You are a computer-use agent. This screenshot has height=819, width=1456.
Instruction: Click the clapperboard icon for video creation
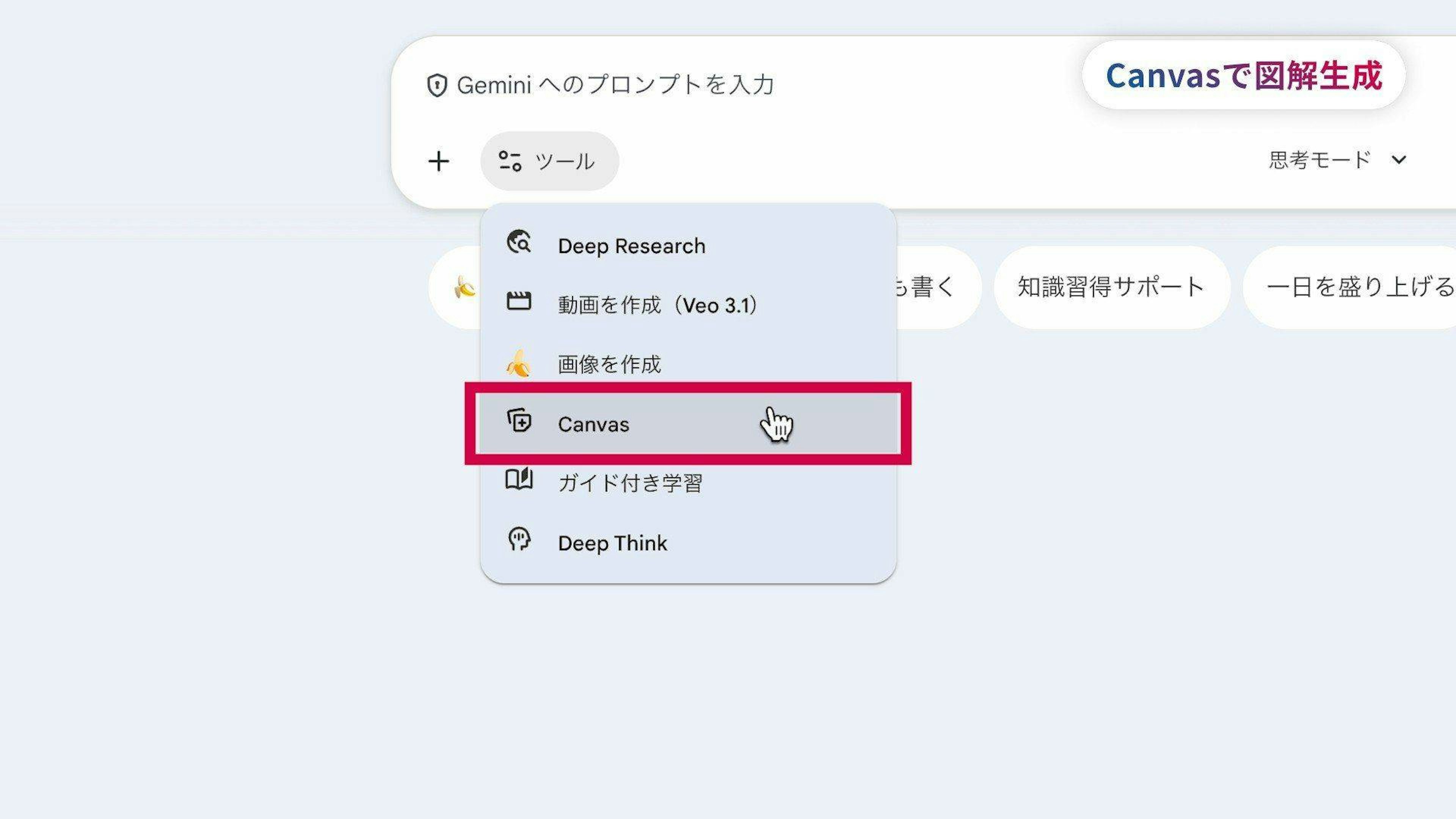pos(518,302)
